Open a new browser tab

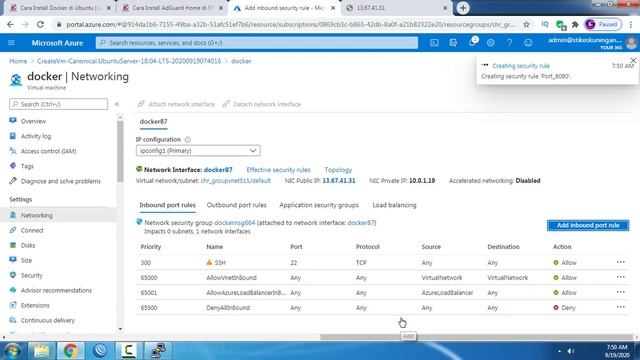click(463, 8)
